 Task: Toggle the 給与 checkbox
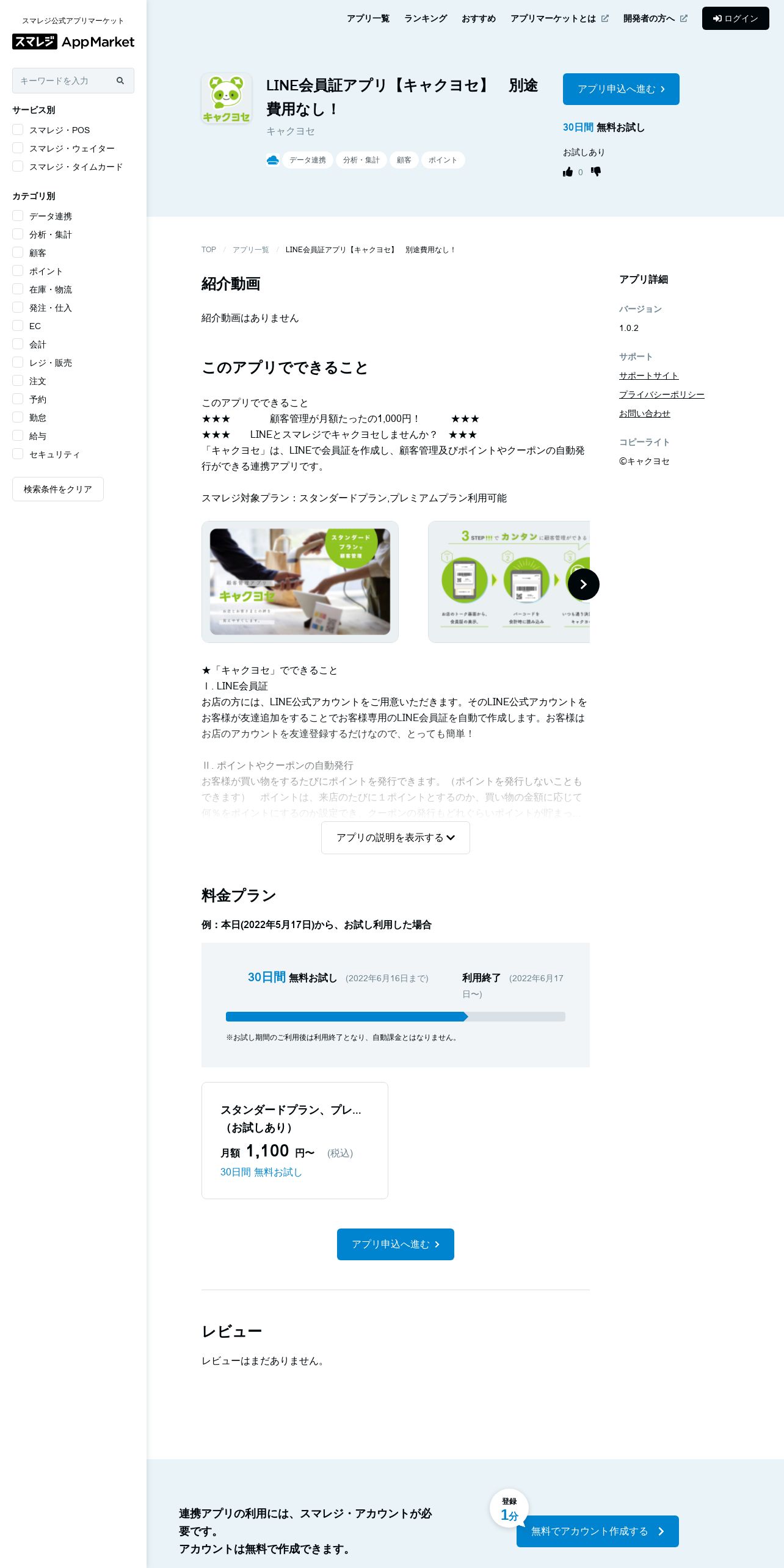(x=18, y=435)
